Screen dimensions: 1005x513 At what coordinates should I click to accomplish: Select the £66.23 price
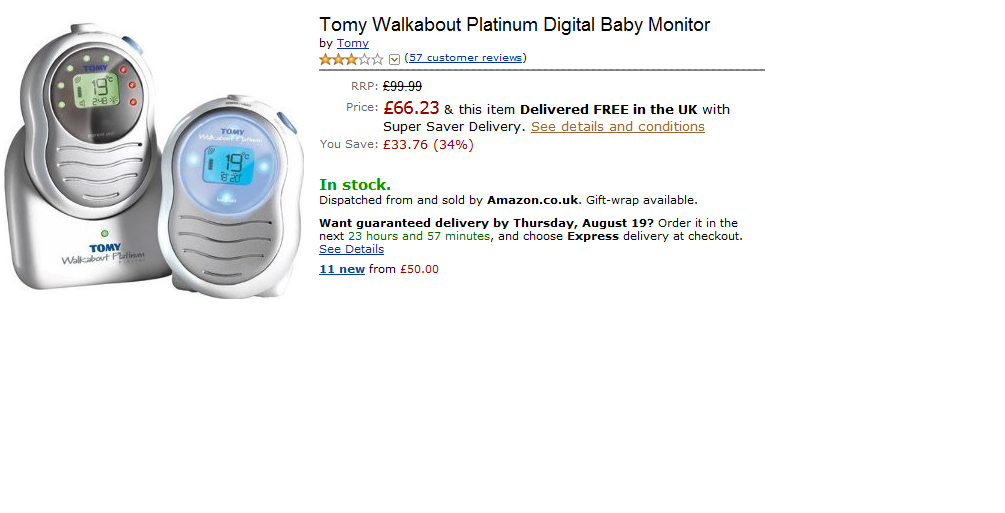click(x=410, y=108)
